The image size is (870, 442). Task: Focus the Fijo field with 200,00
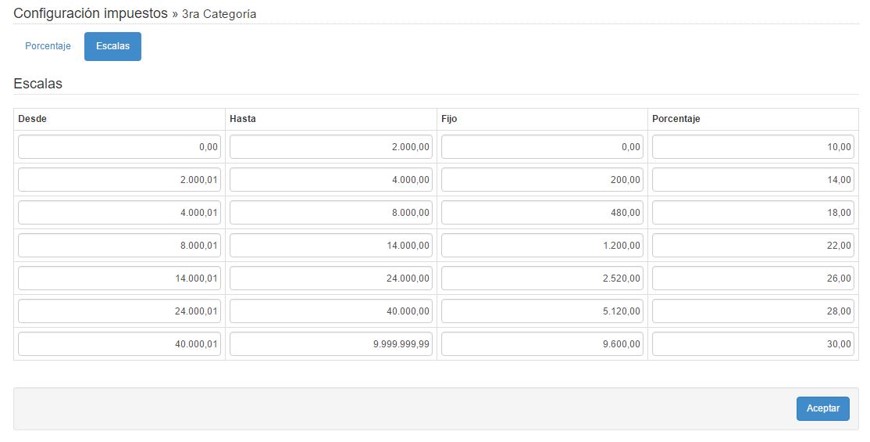542,180
